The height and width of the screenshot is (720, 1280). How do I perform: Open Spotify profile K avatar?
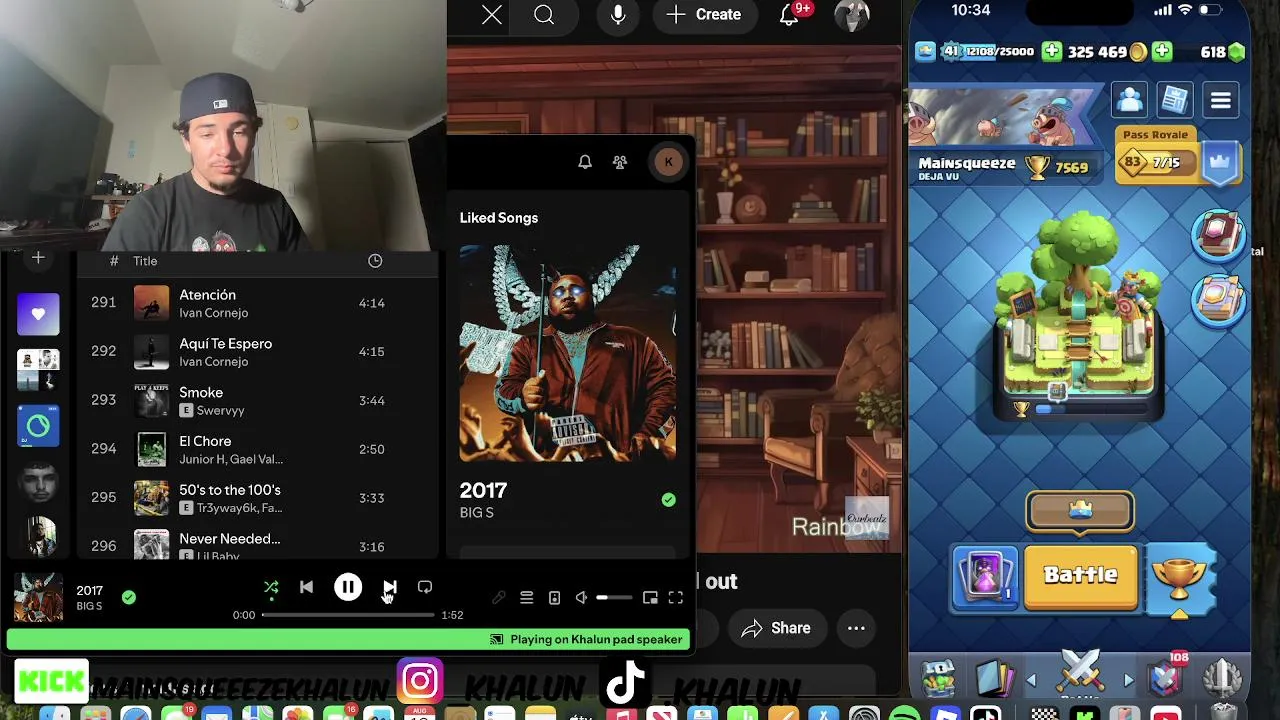(668, 162)
